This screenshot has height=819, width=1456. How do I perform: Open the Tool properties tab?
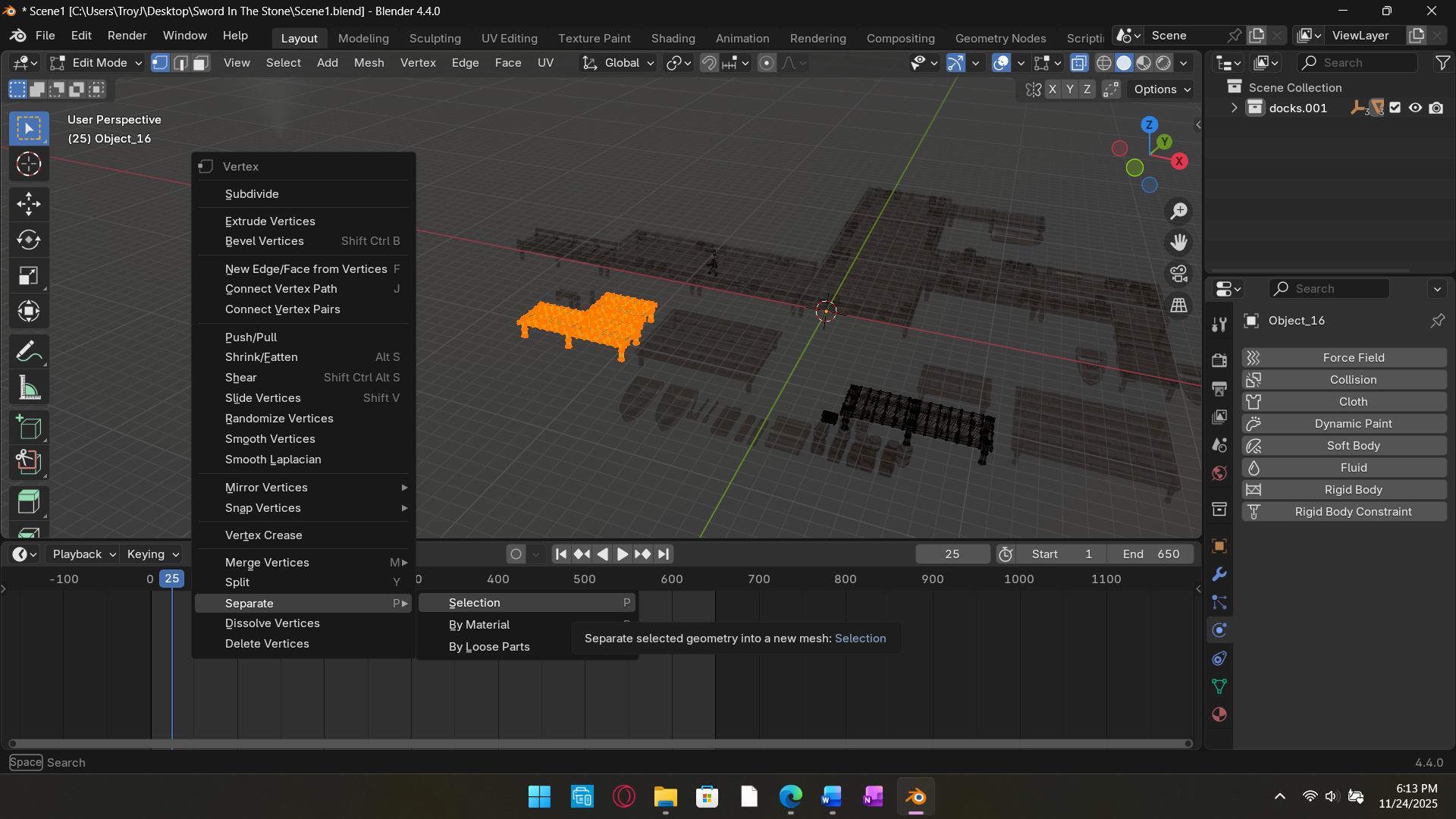click(1219, 325)
